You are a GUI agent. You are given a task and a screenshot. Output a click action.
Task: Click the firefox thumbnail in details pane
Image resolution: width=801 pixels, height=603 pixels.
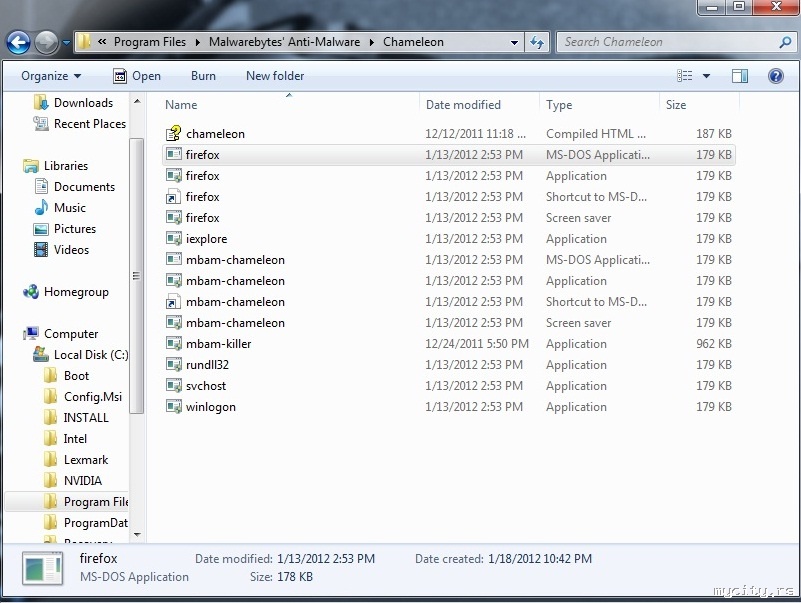pos(43,568)
